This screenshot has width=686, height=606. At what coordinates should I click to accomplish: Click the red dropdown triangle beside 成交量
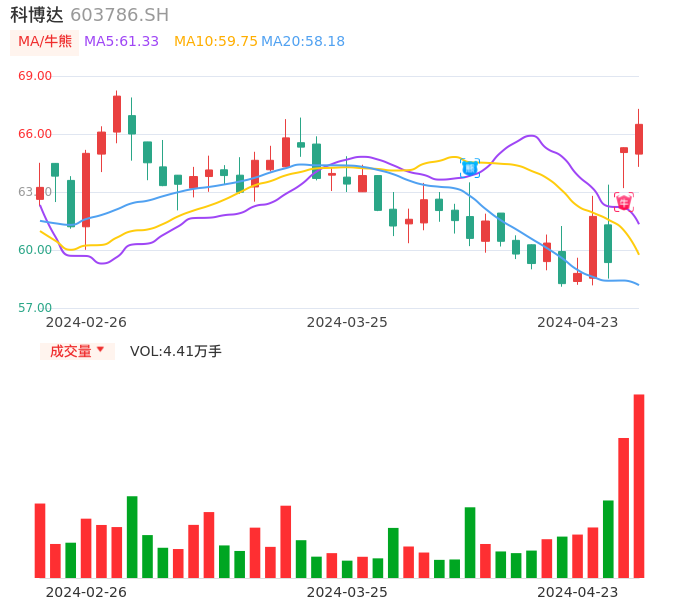[100, 350]
